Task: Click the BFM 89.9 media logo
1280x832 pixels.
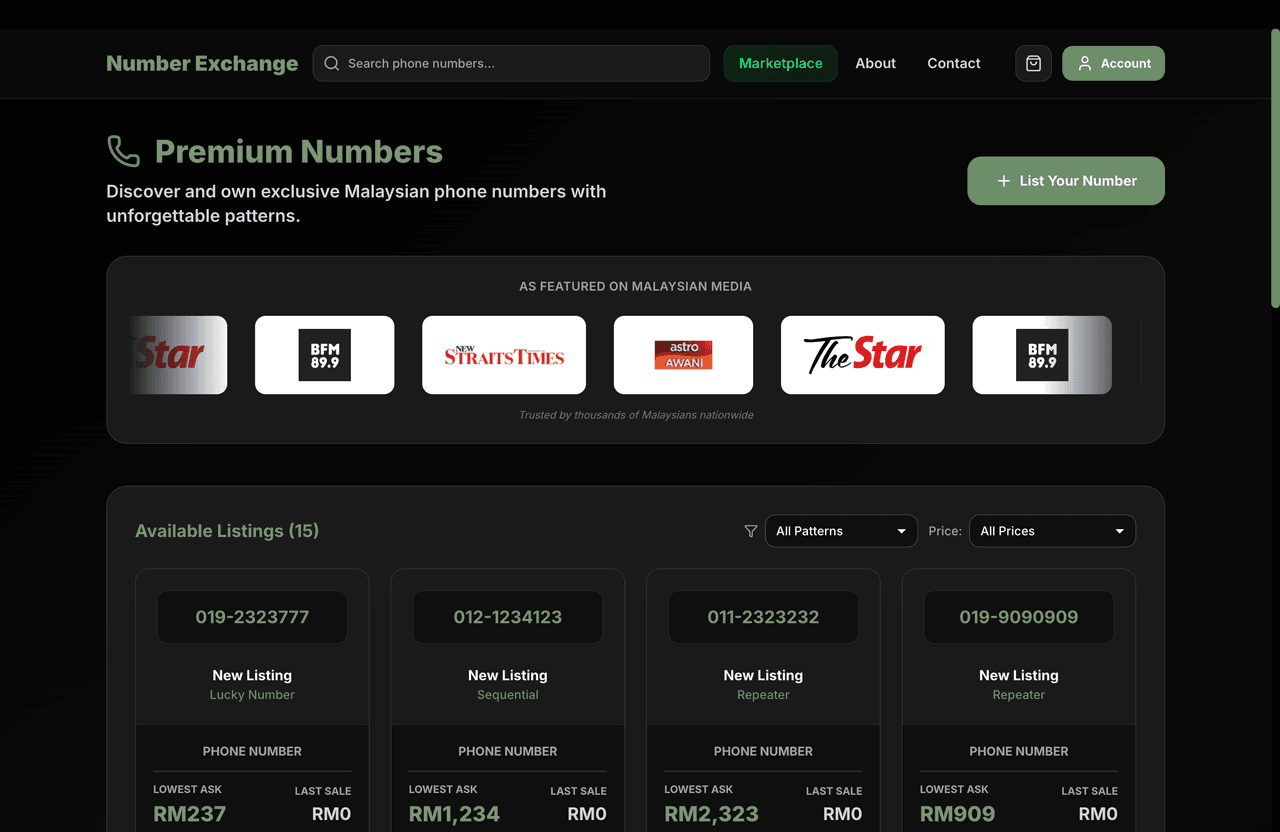Action: 324,354
